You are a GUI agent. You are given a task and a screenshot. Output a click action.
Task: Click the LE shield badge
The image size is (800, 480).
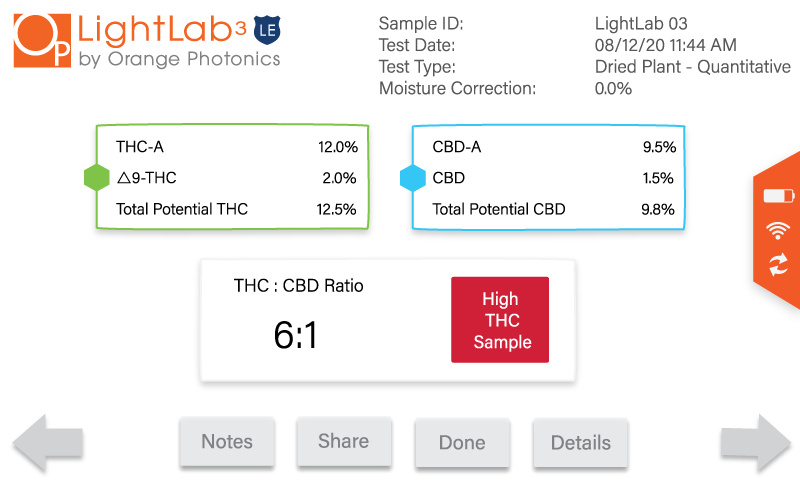pos(267,30)
